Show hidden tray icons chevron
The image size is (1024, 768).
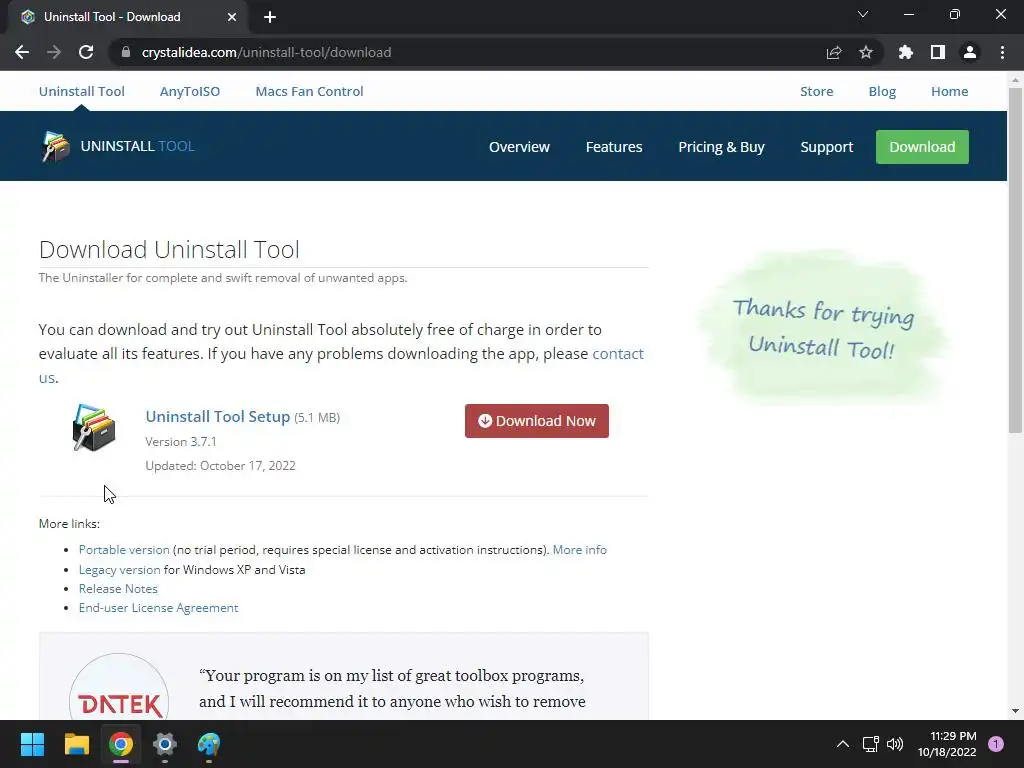point(843,744)
